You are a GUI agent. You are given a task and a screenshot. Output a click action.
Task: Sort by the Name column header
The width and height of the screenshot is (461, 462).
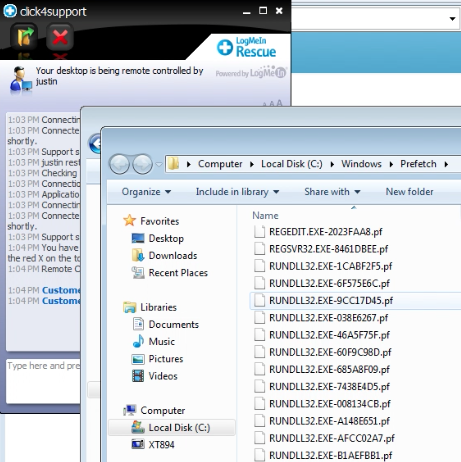pos(265,216)
